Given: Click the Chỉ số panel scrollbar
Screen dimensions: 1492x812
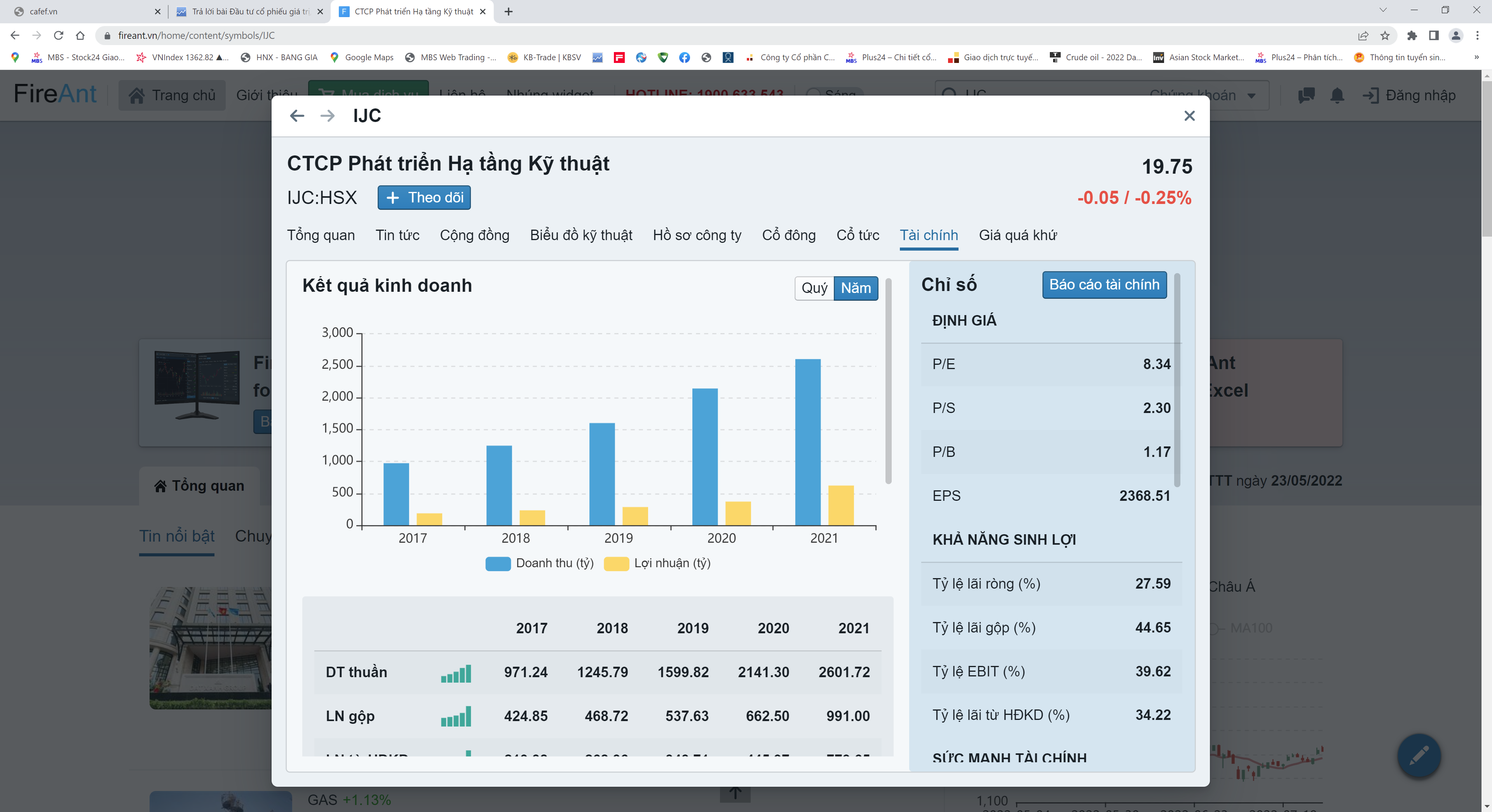Looking at the screenshot, I should pos(1177,379).
